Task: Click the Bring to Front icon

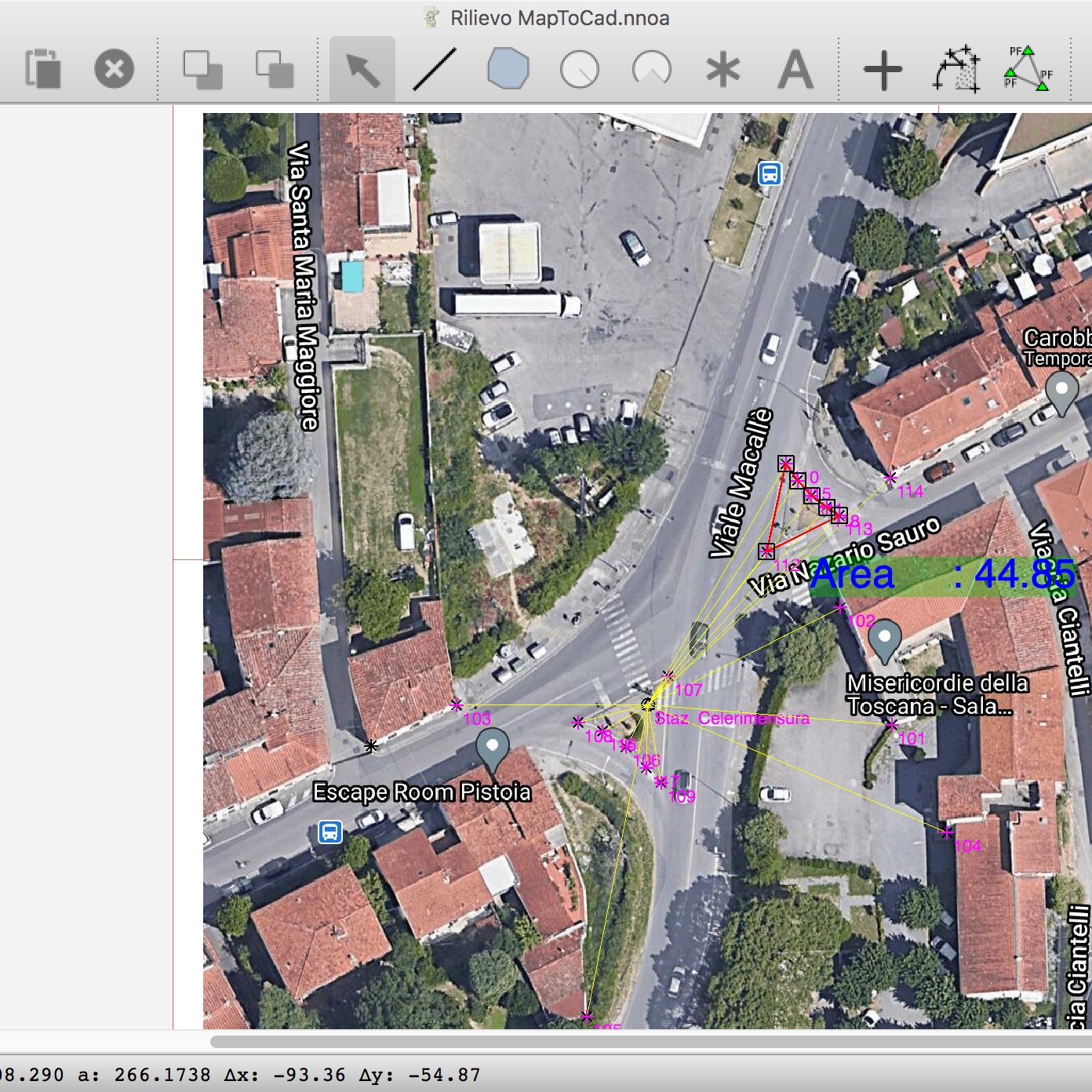Action: point(202,69)
